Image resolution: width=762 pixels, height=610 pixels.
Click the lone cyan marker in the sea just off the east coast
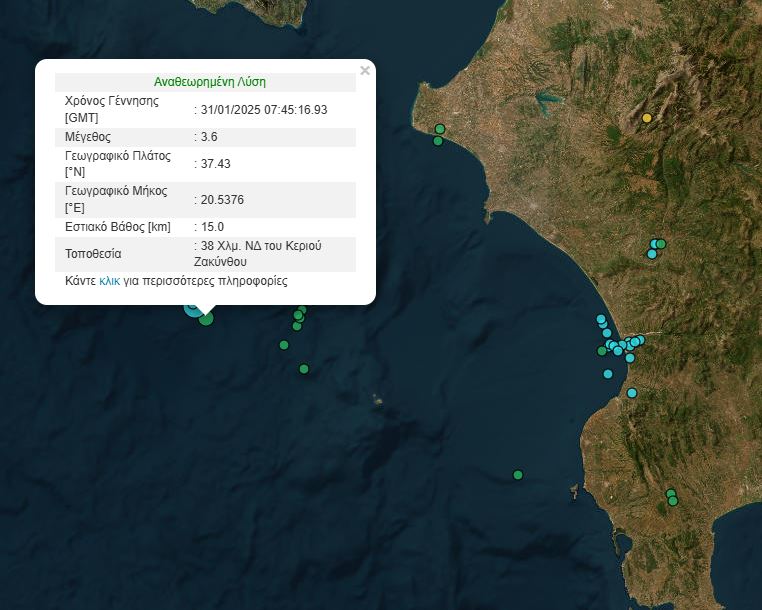tap(608, 374)
